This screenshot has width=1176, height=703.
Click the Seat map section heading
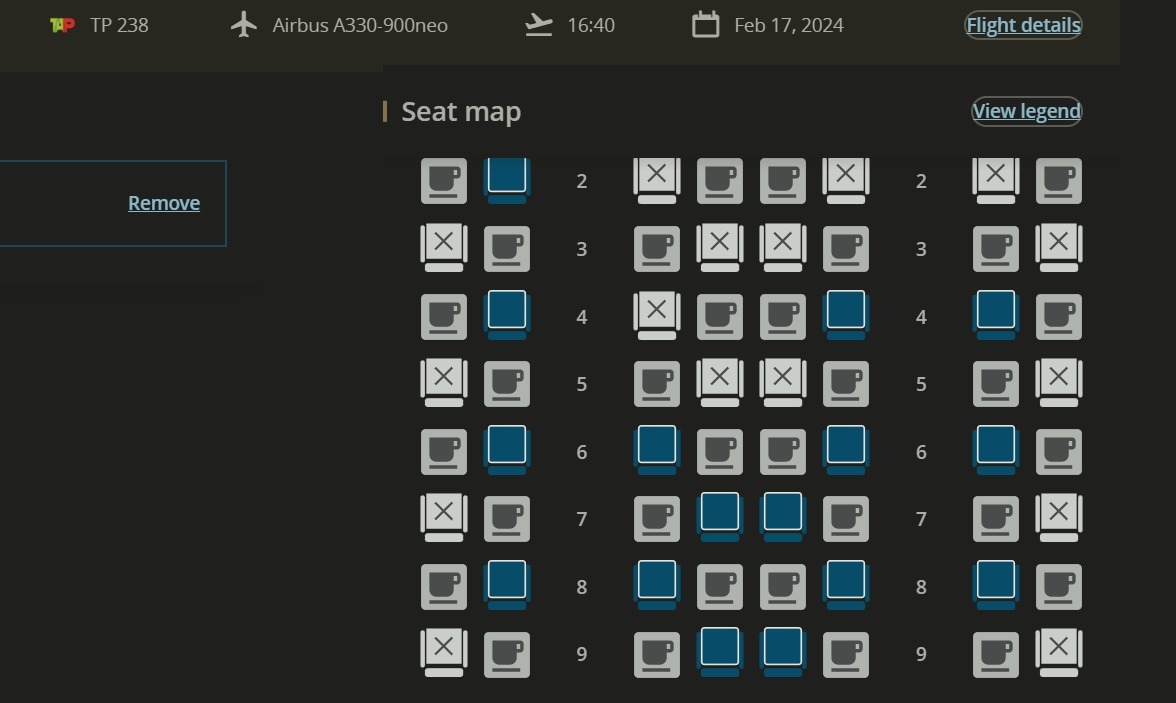pyautogui.click(x=460, y=111)
